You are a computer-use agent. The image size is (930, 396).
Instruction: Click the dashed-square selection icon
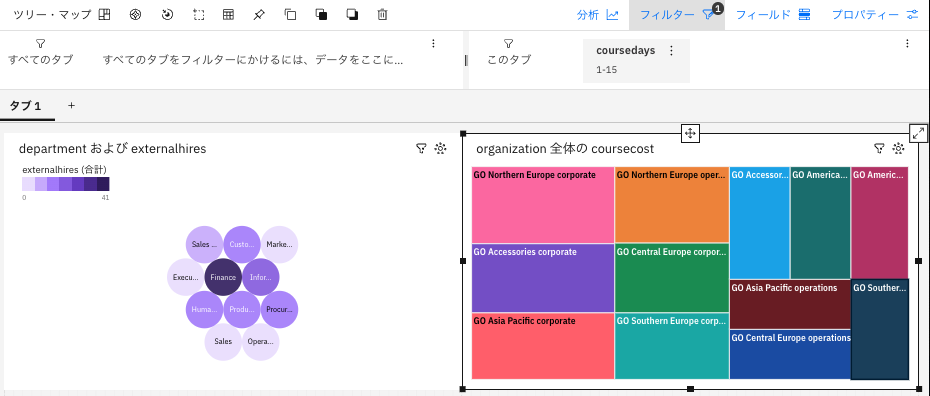click(x=199, y=15)
